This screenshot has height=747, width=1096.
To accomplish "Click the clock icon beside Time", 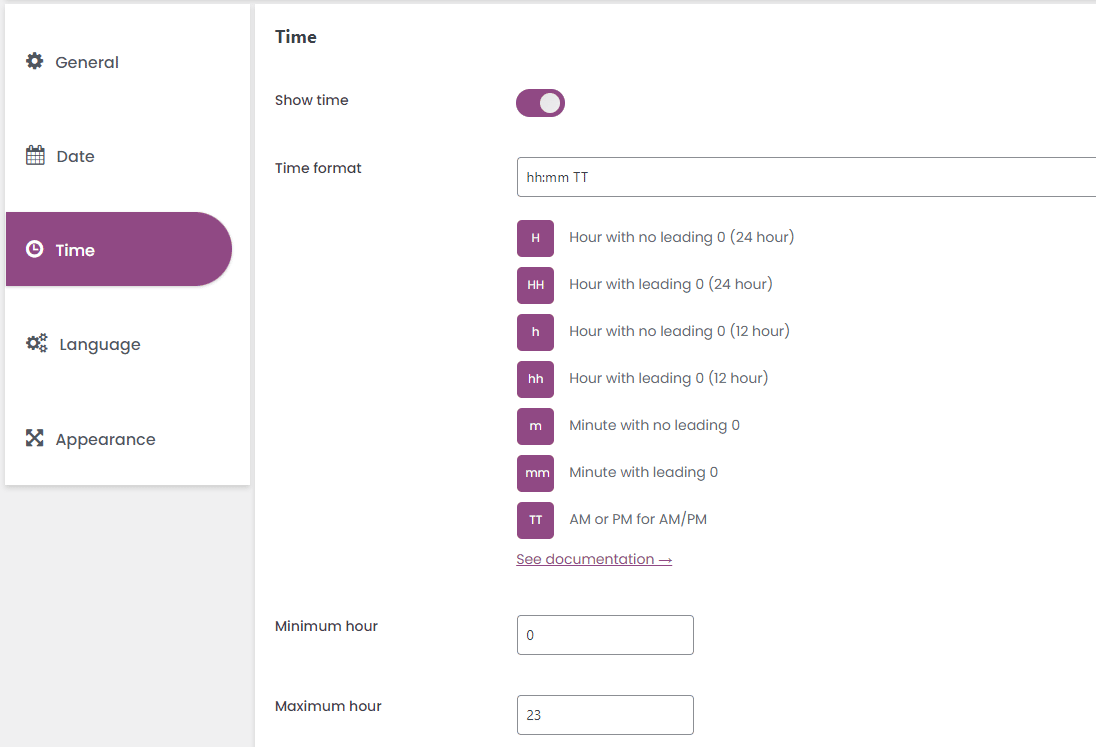I will click(x=35, y=249).
